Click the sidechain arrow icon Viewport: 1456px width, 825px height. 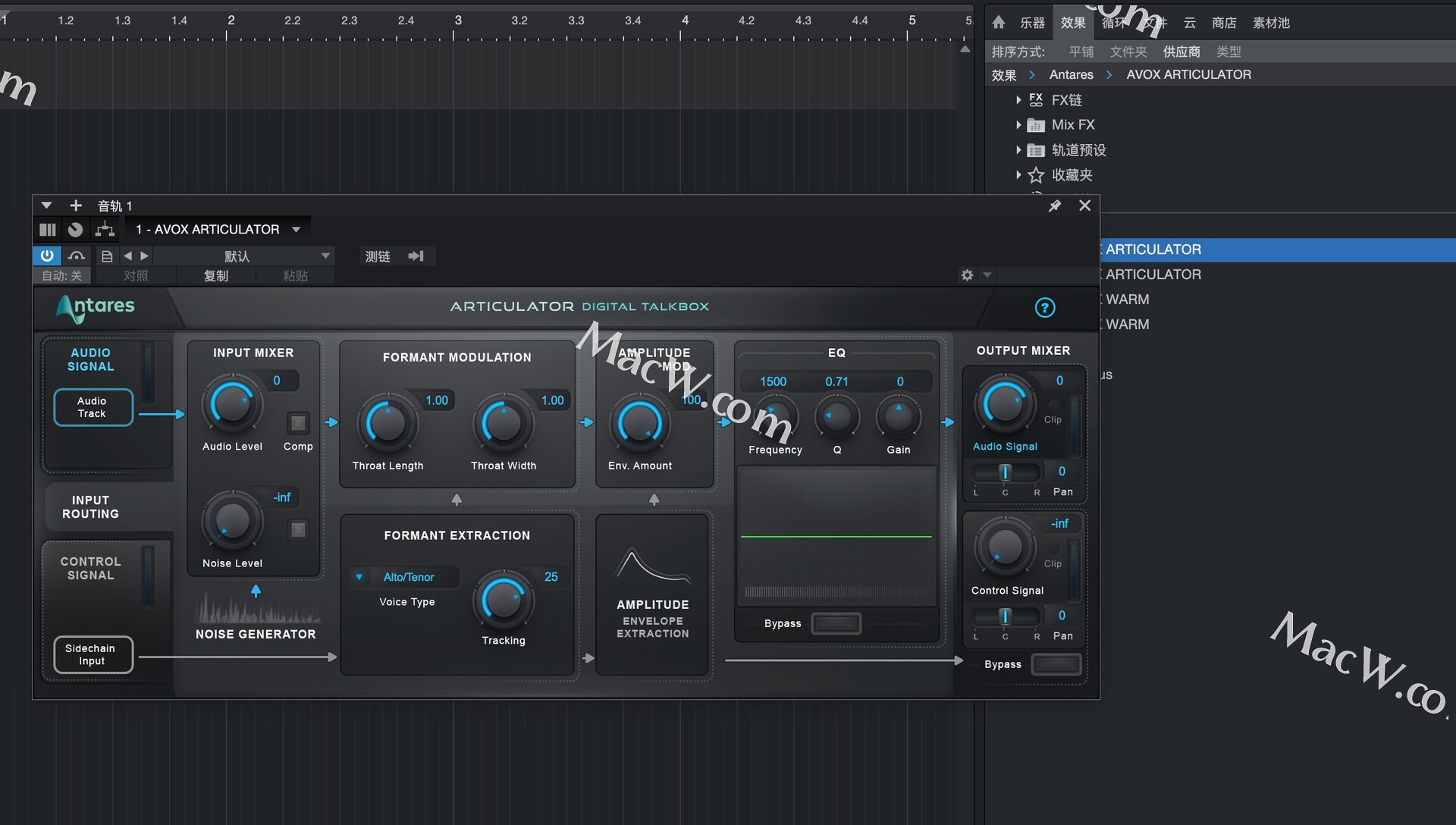(x=416, y=256)
